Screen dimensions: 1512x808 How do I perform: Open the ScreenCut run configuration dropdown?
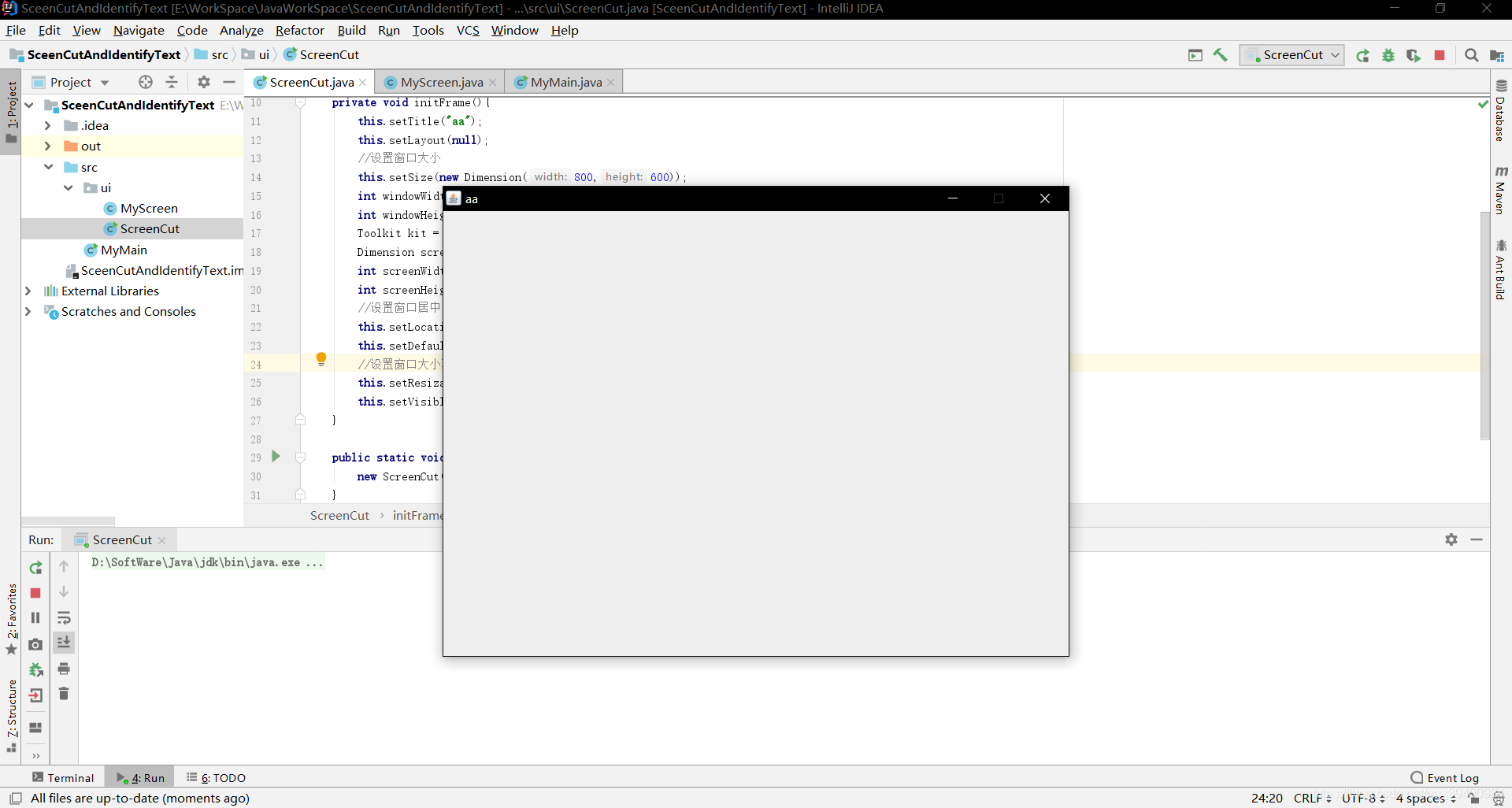pyautogui.click(x=1292, y=55)
